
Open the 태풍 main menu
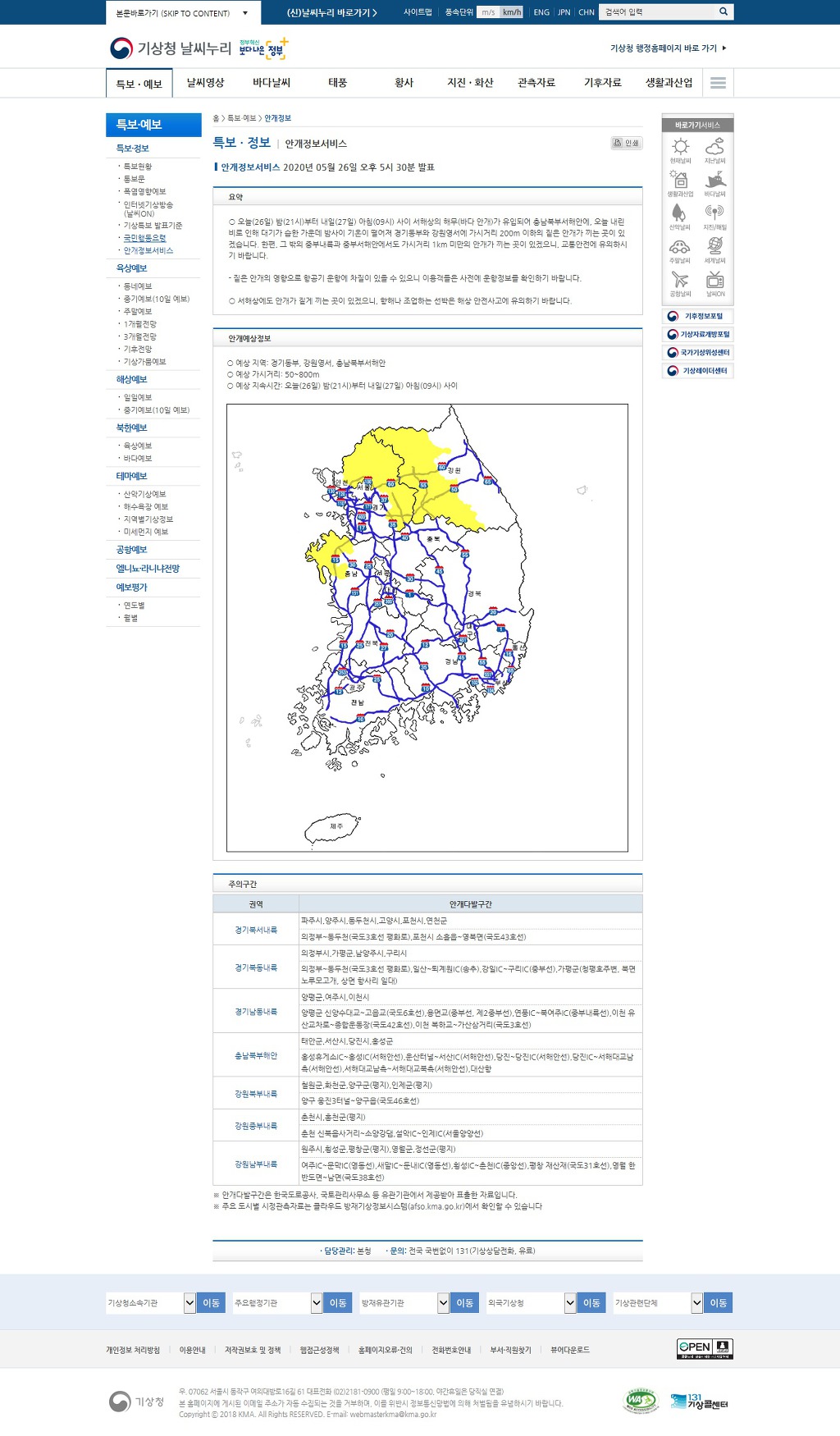pos(338,83)
